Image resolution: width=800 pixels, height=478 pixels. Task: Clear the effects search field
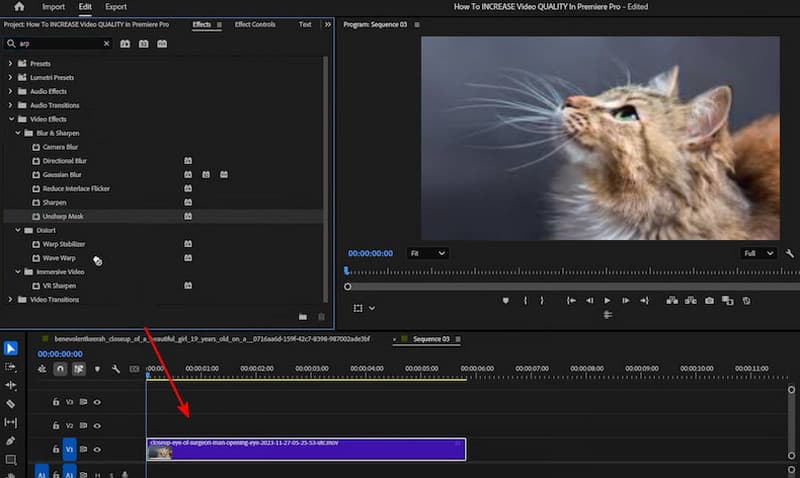(x=107, y=43)
